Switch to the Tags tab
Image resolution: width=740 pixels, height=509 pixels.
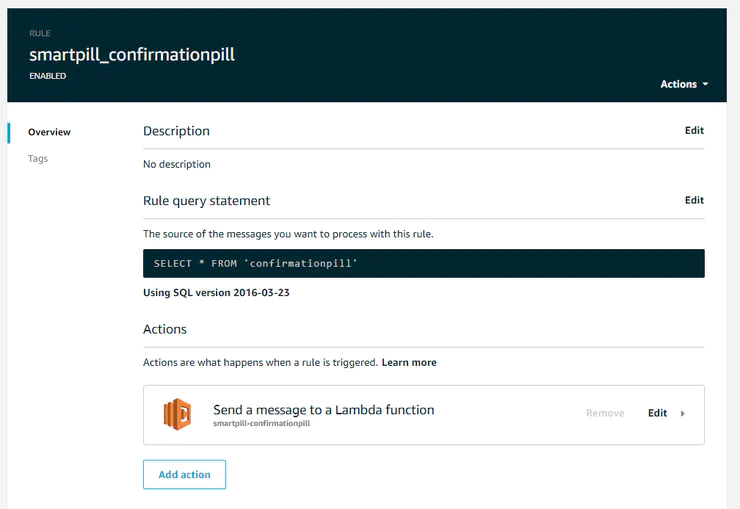[x=38, y=159]
